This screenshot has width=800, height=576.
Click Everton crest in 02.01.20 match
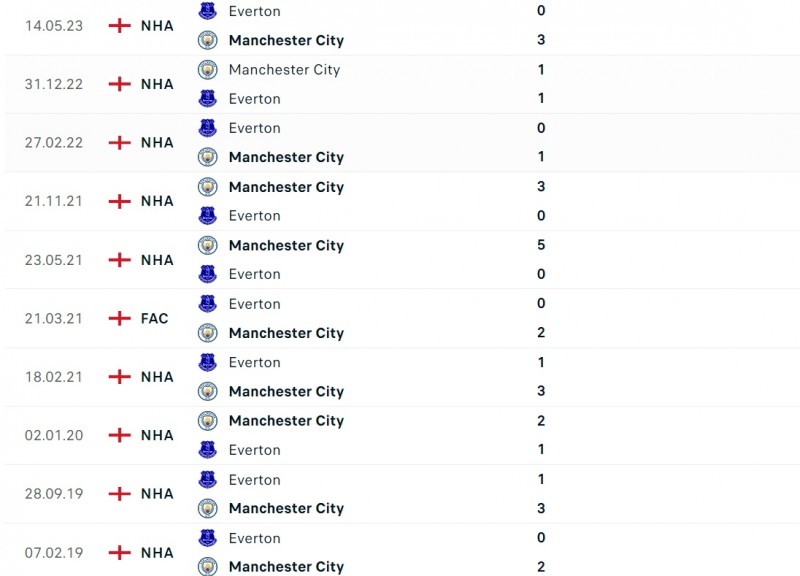click(x=207, y=450)
